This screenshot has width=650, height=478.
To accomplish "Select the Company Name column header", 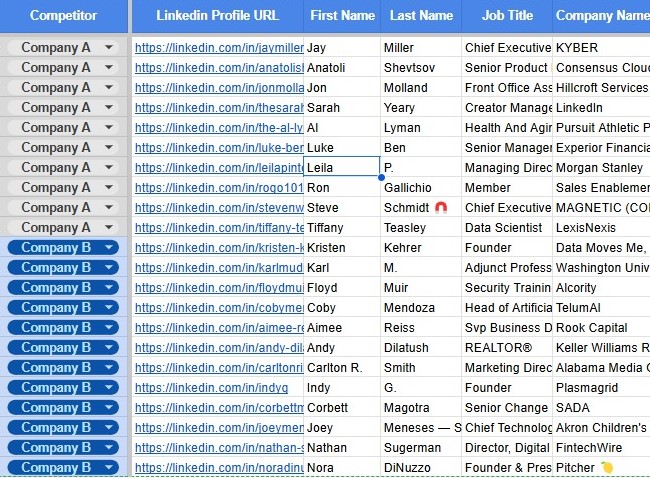I will tap(601, 16).
